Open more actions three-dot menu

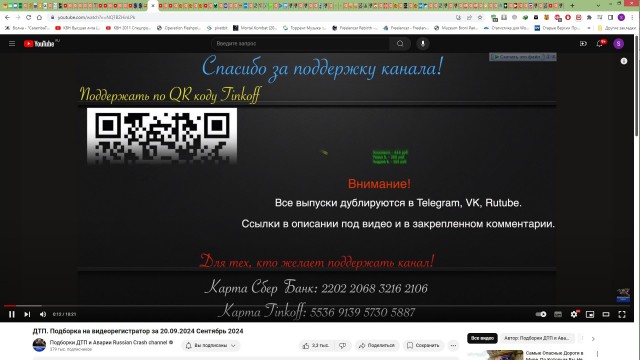(x=453, y=346)
